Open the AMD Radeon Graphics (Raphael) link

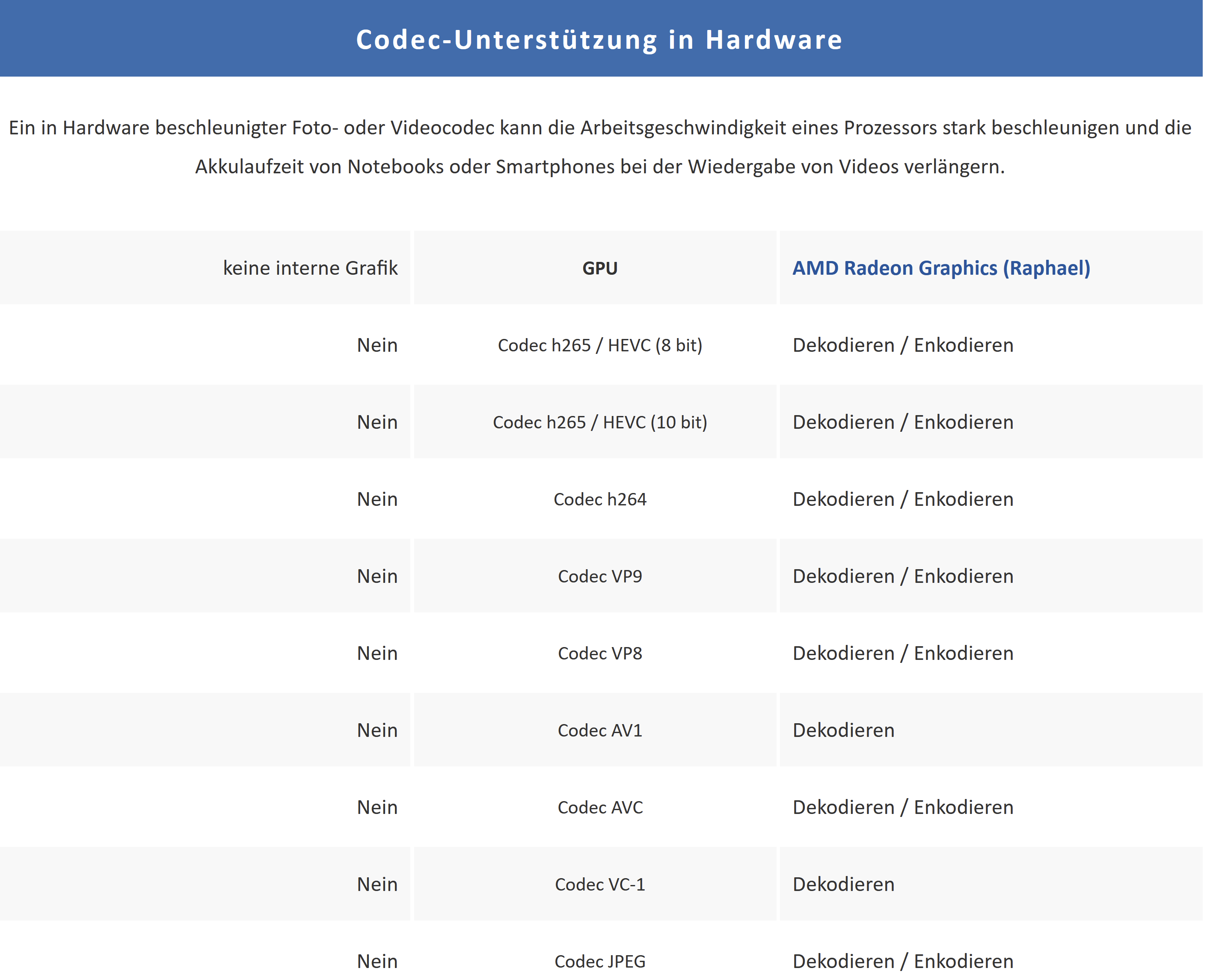click(941, 267)
